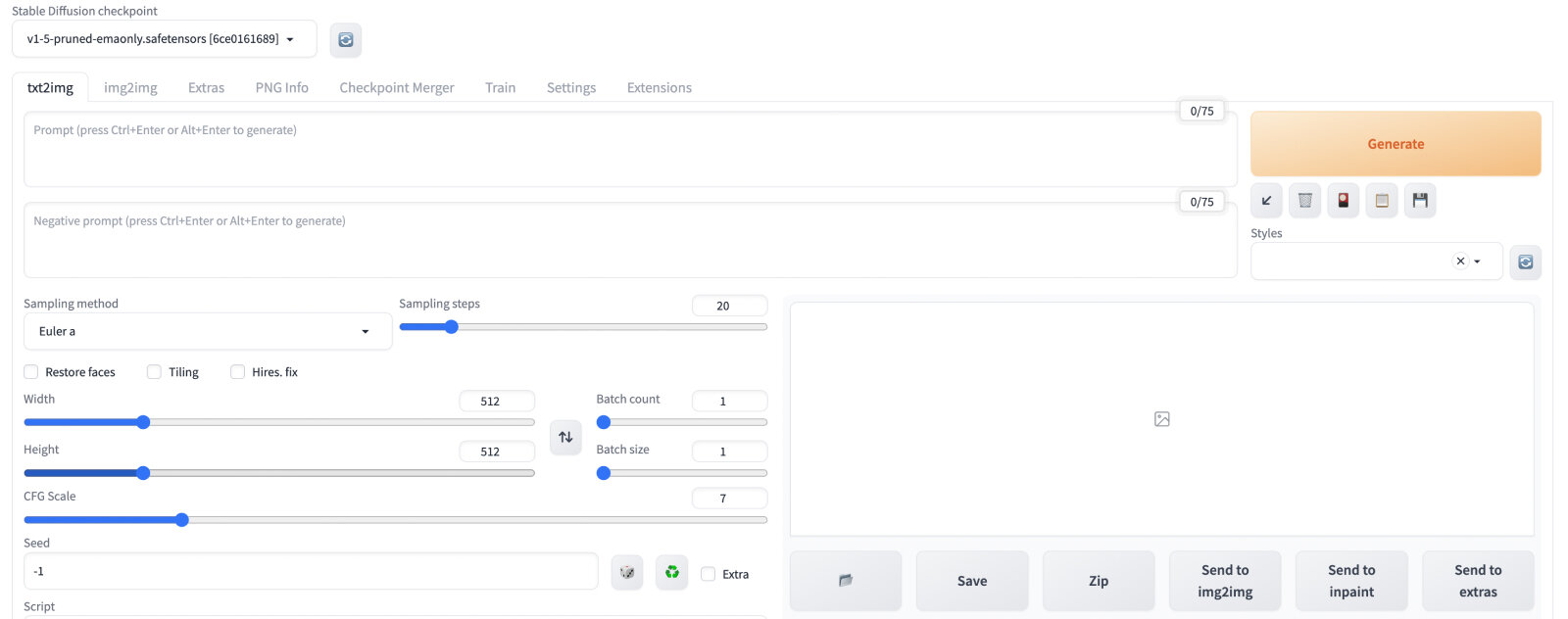Show extra networks with the red card icon
This screenshot has width=1568, height=619.
[1343, 201]
